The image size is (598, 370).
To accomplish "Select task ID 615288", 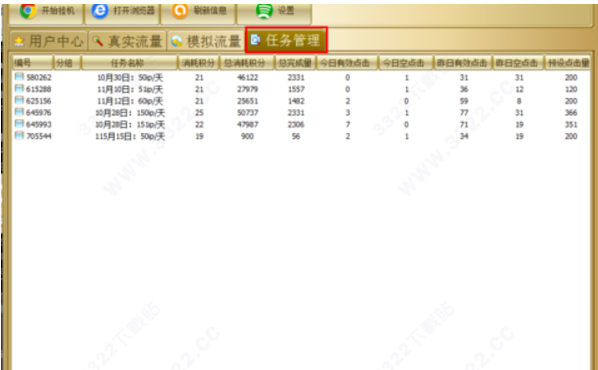I will point(39,89).
